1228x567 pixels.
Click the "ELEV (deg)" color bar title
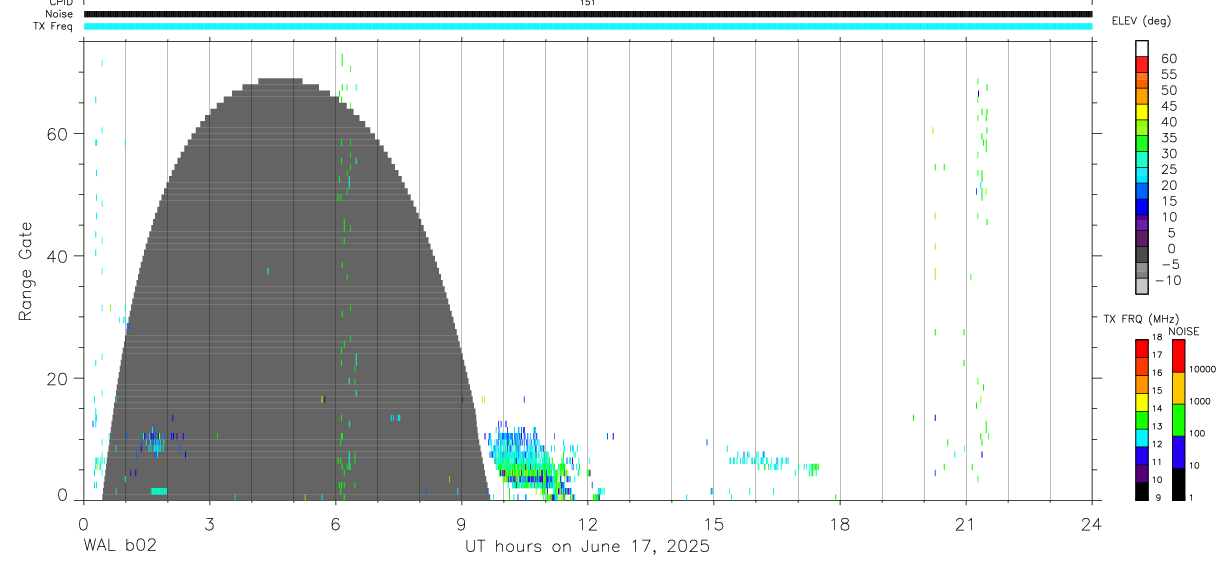coord(1141,21)
